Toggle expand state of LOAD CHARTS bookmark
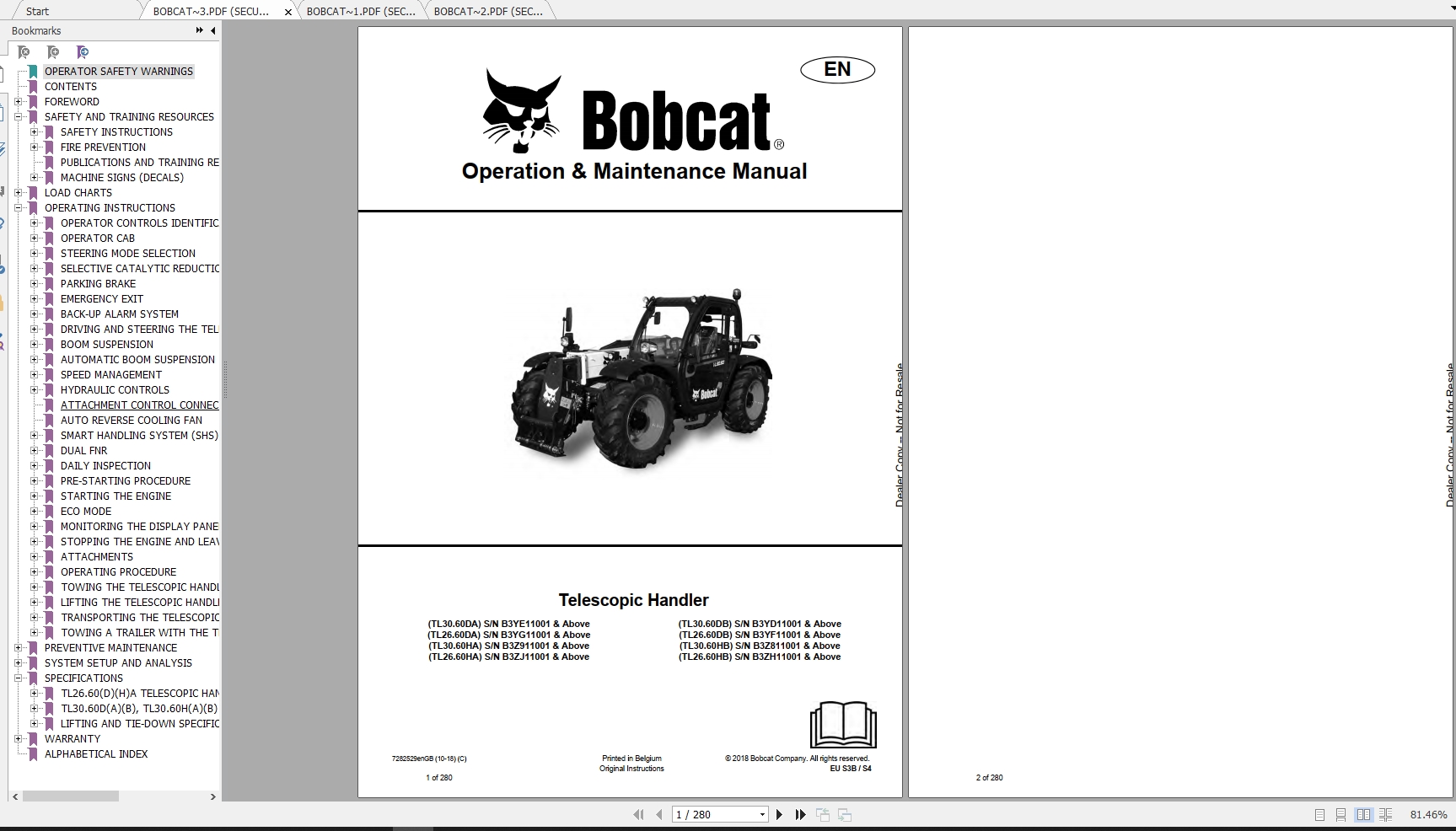The width and height of the screenshot is (1456, 831). [19, 192]
